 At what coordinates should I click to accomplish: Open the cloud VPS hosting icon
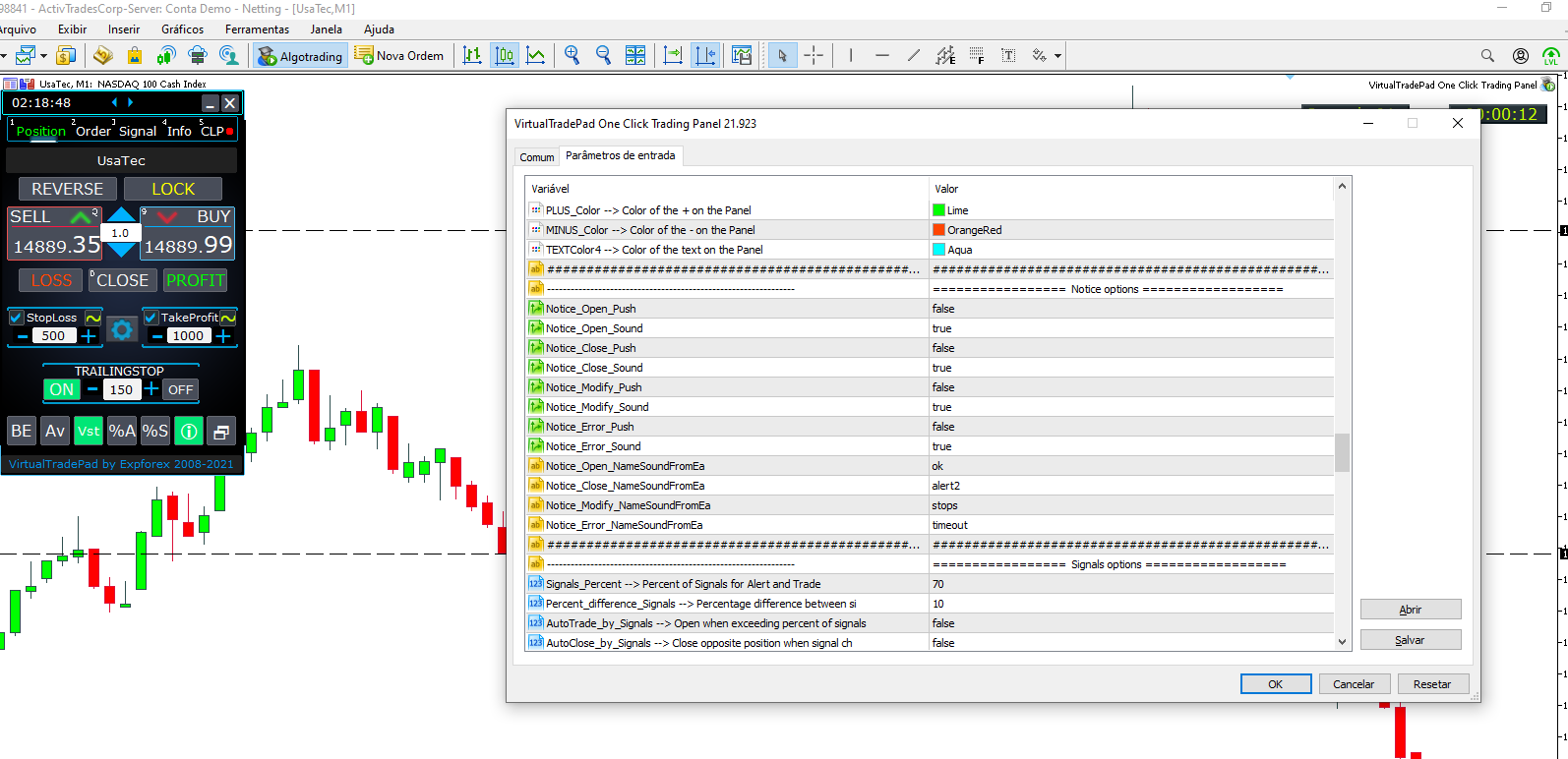[198, 55]
